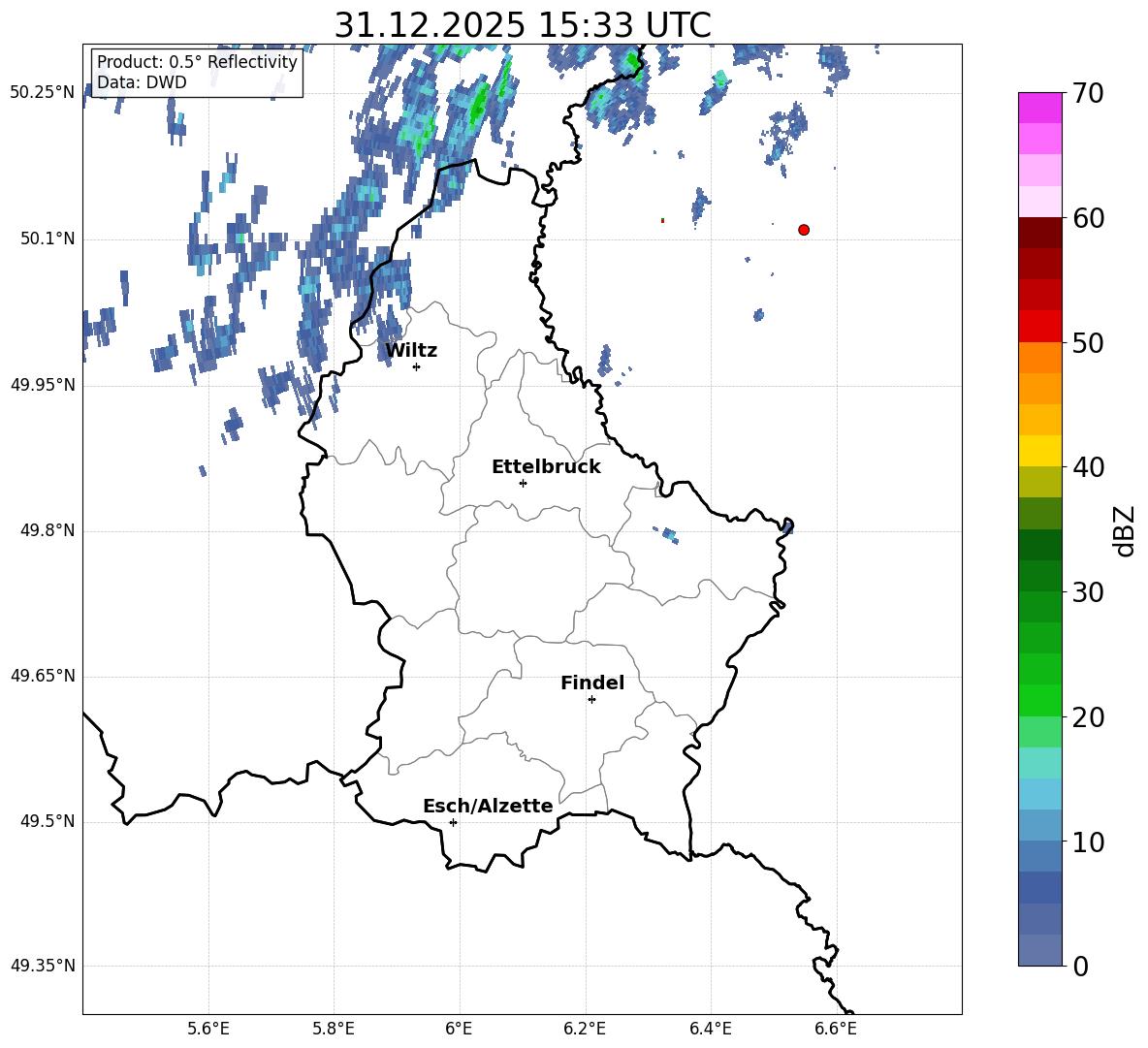Viewport: 1148px width, 1048px height.
Task: Click the tiny red pixel left of the red circle
Action: click(662, 221)
